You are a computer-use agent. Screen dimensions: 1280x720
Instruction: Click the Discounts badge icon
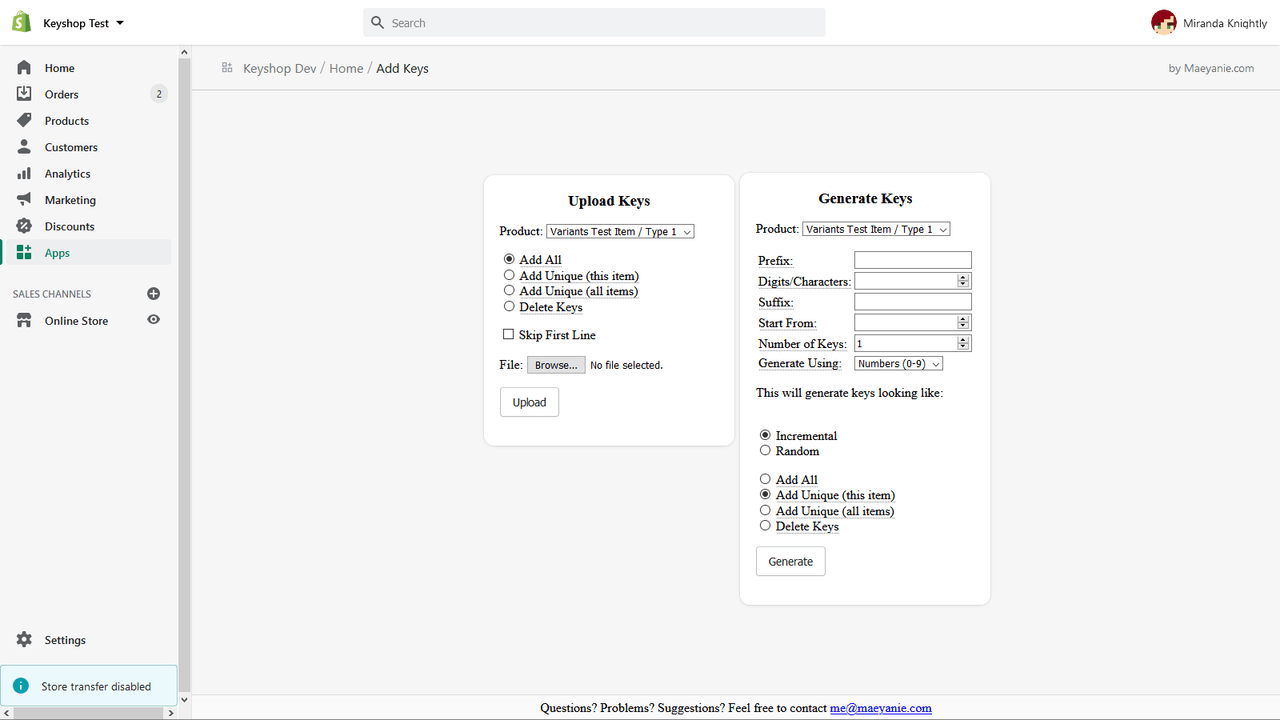point(24,227)
